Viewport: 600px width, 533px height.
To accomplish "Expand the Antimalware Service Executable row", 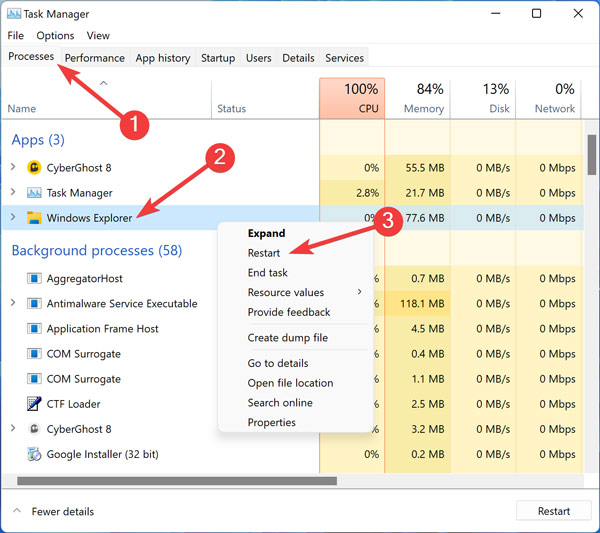I will [13, 303].
